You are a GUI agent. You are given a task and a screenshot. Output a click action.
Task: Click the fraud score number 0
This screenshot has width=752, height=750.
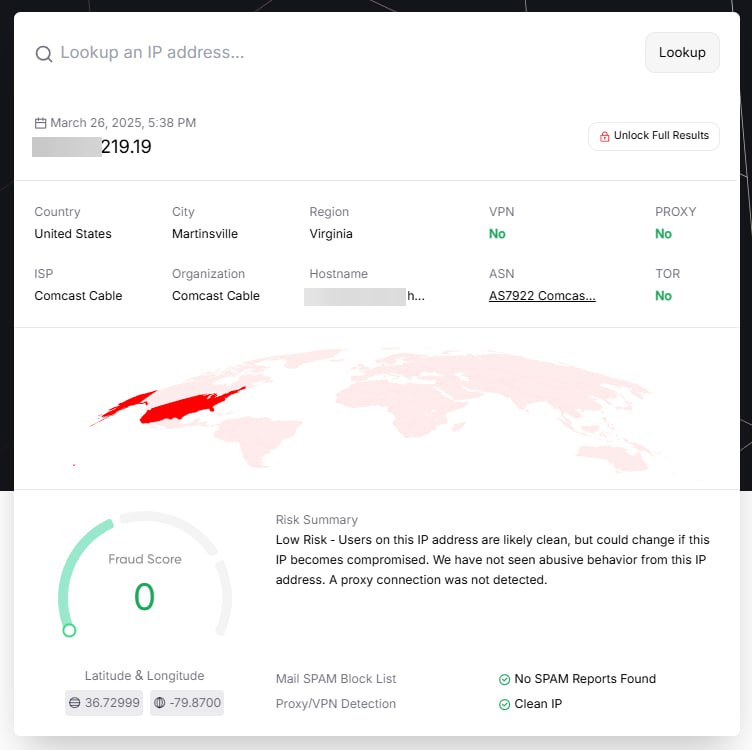[x=145, y=597]
